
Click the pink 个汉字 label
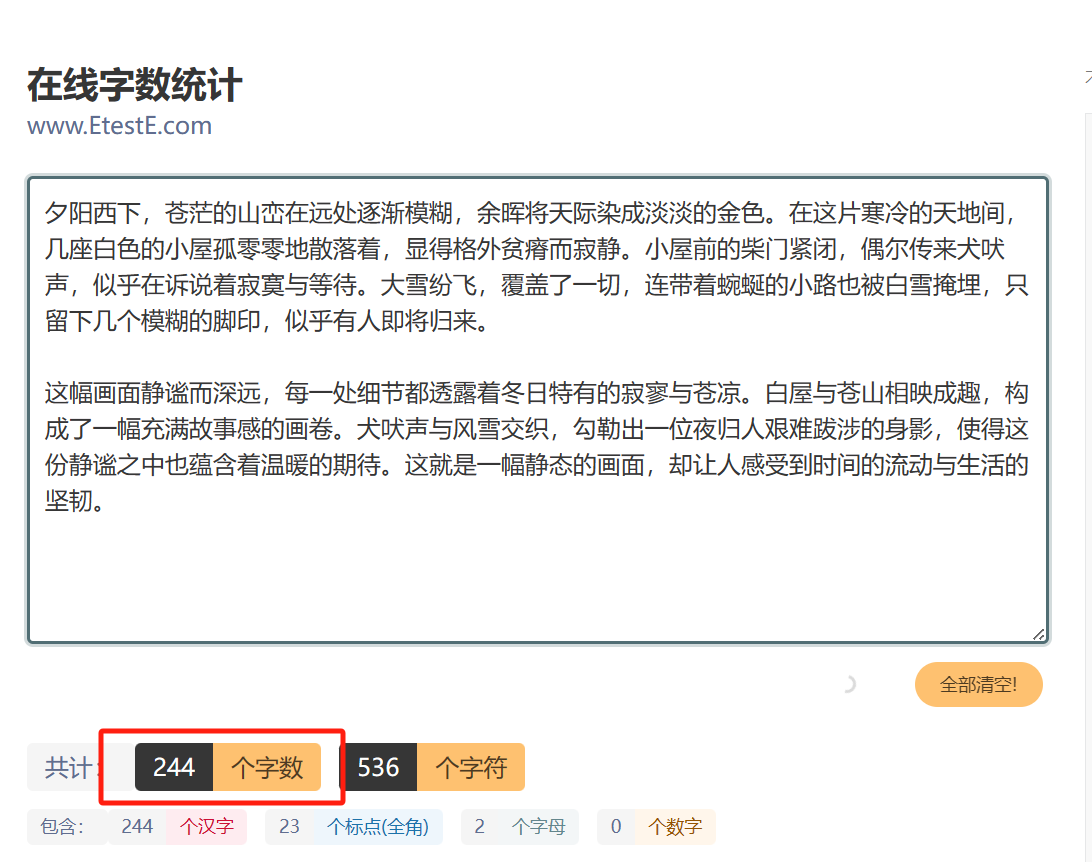pyautogui.click(x=205, y=827)
